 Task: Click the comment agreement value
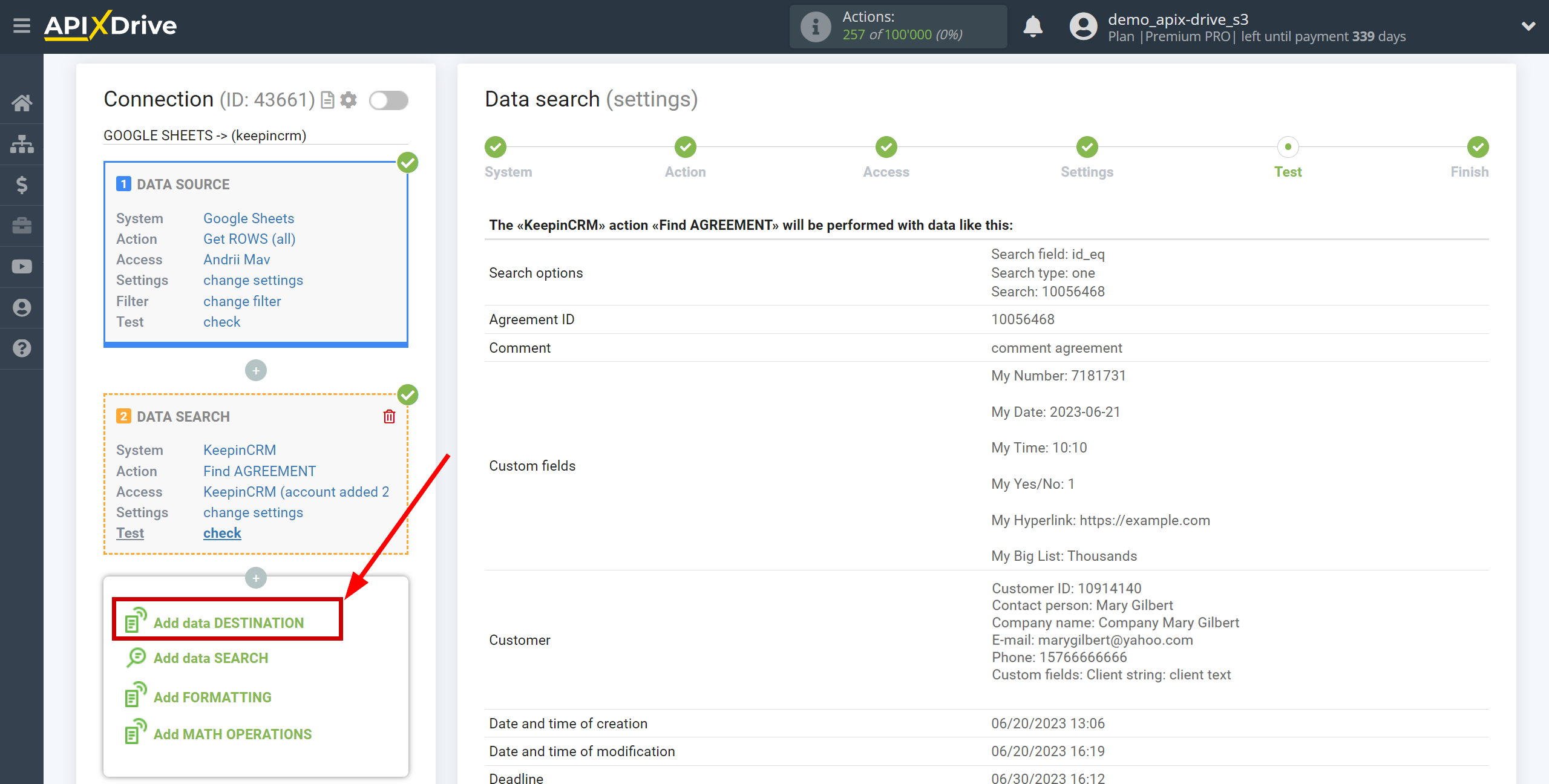1056,348
